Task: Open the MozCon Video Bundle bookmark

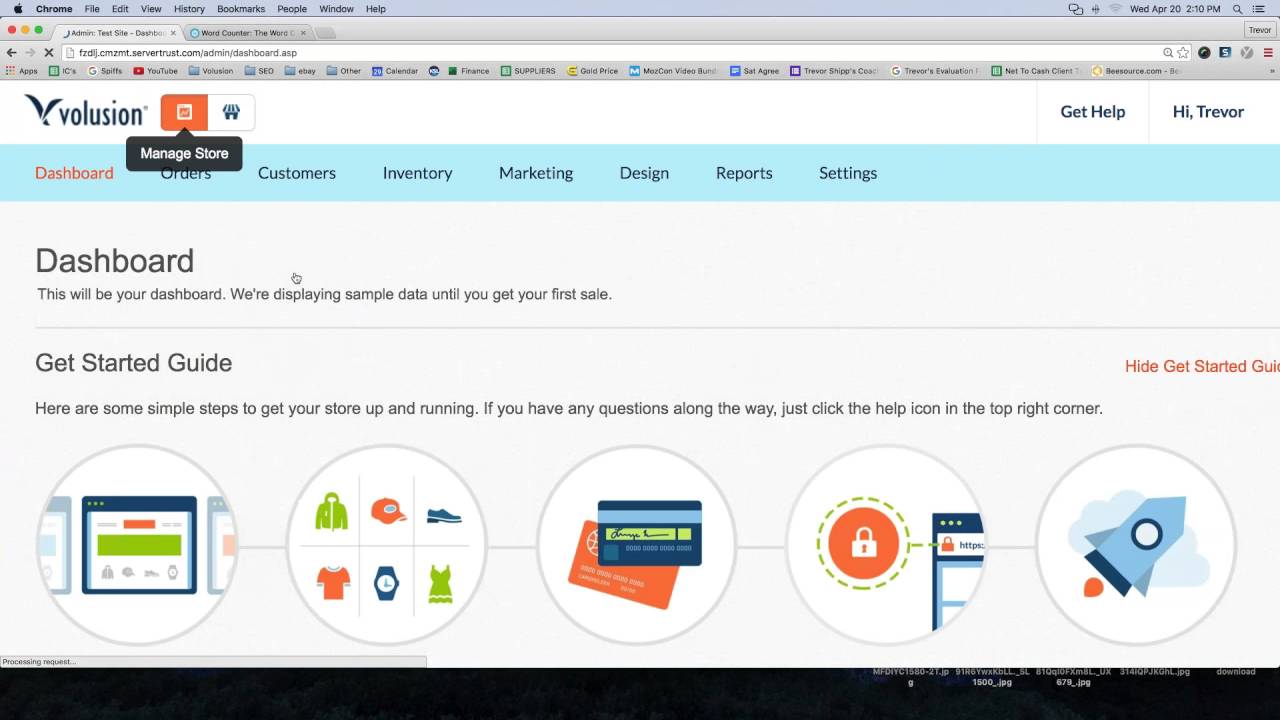Action: 673,71
